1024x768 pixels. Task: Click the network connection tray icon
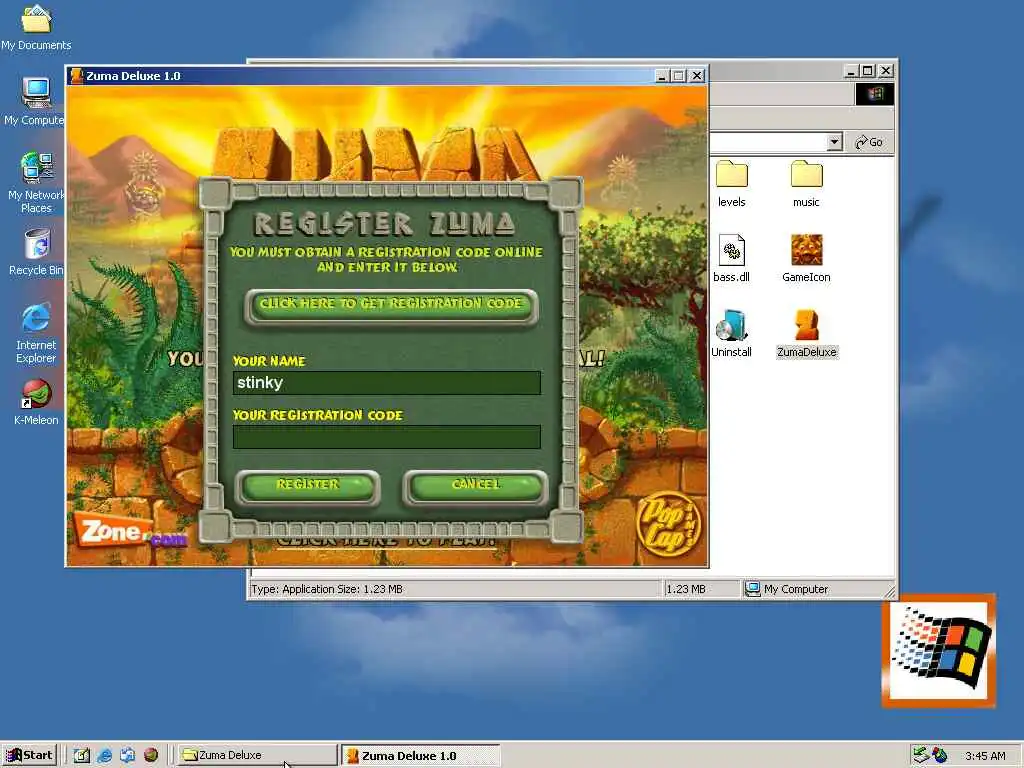[x=920, y=755]
